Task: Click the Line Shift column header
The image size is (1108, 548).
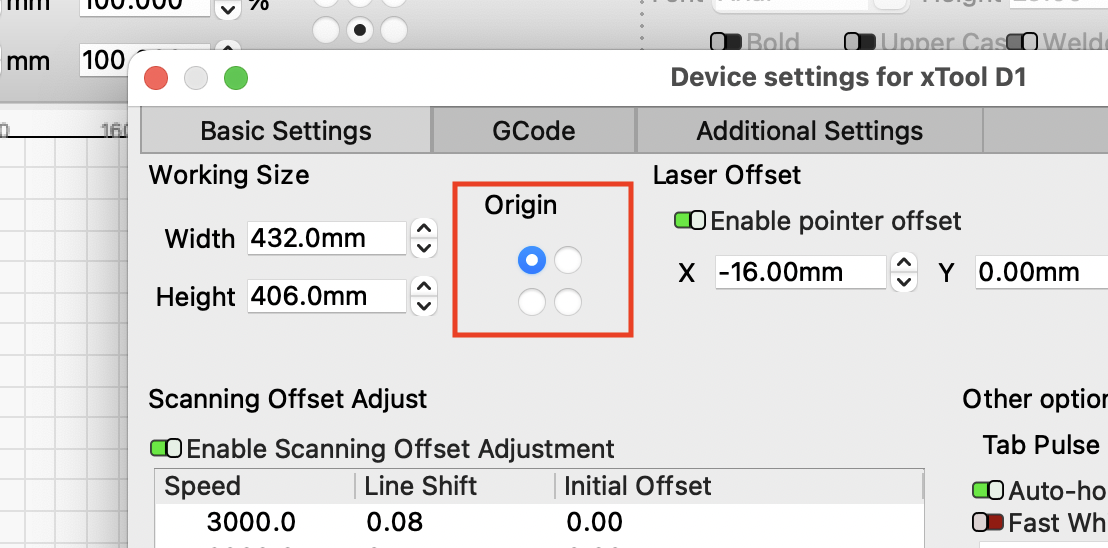Action: coord(454,486)
